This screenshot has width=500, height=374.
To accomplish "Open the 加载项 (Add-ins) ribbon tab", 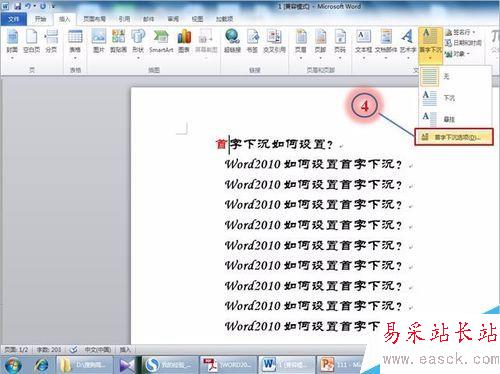I will tap(224, 19).
